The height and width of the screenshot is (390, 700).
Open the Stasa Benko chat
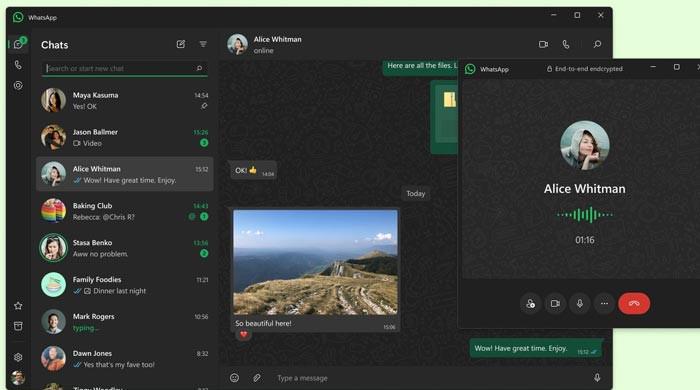[x=125, y=248]
